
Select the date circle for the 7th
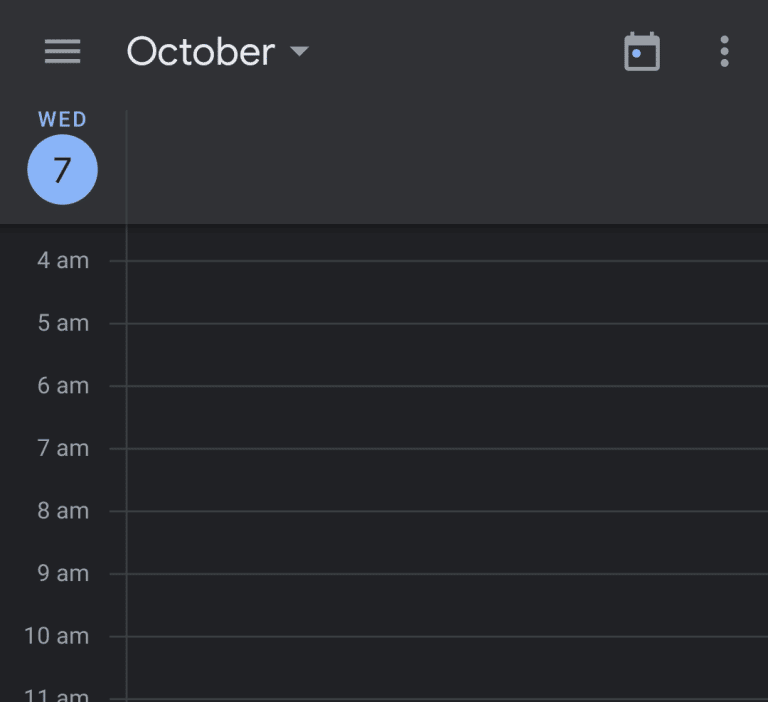click(x=62, y=170)
